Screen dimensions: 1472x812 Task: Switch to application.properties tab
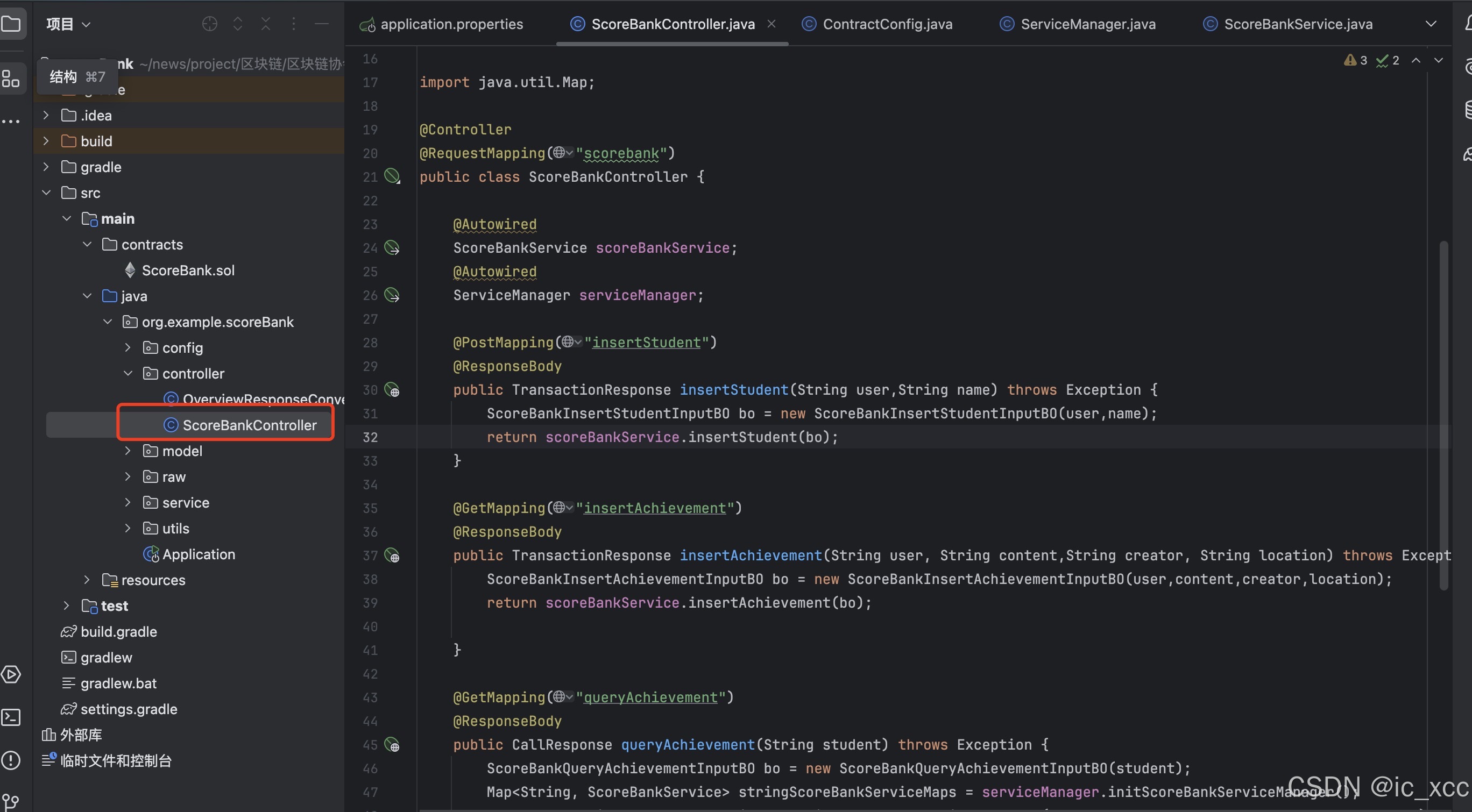tap(441, 24)
